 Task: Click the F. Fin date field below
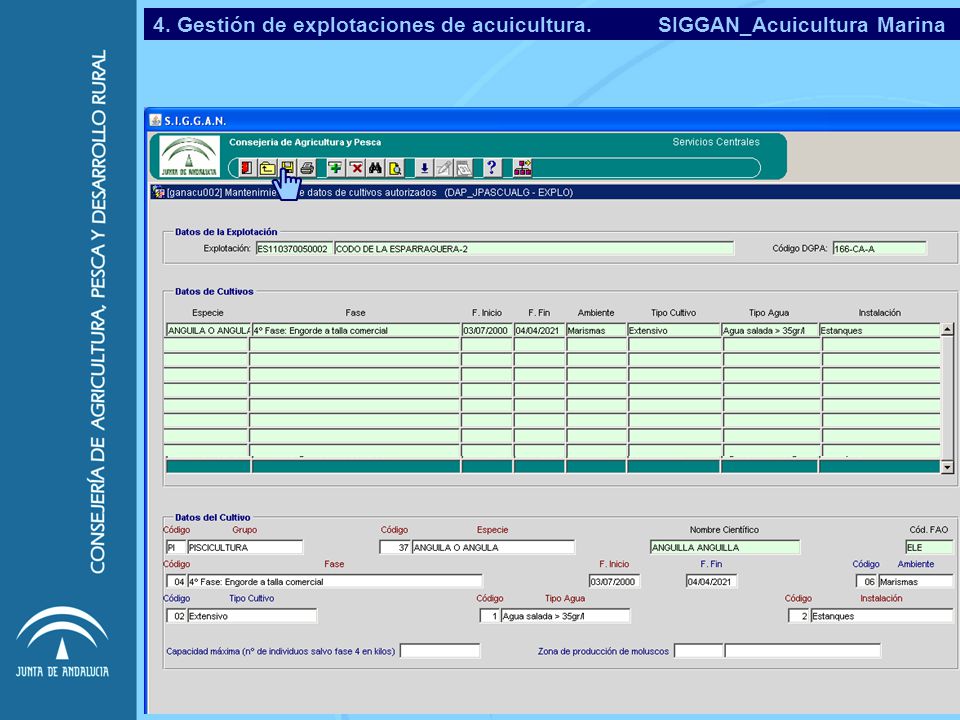(711, 582)
